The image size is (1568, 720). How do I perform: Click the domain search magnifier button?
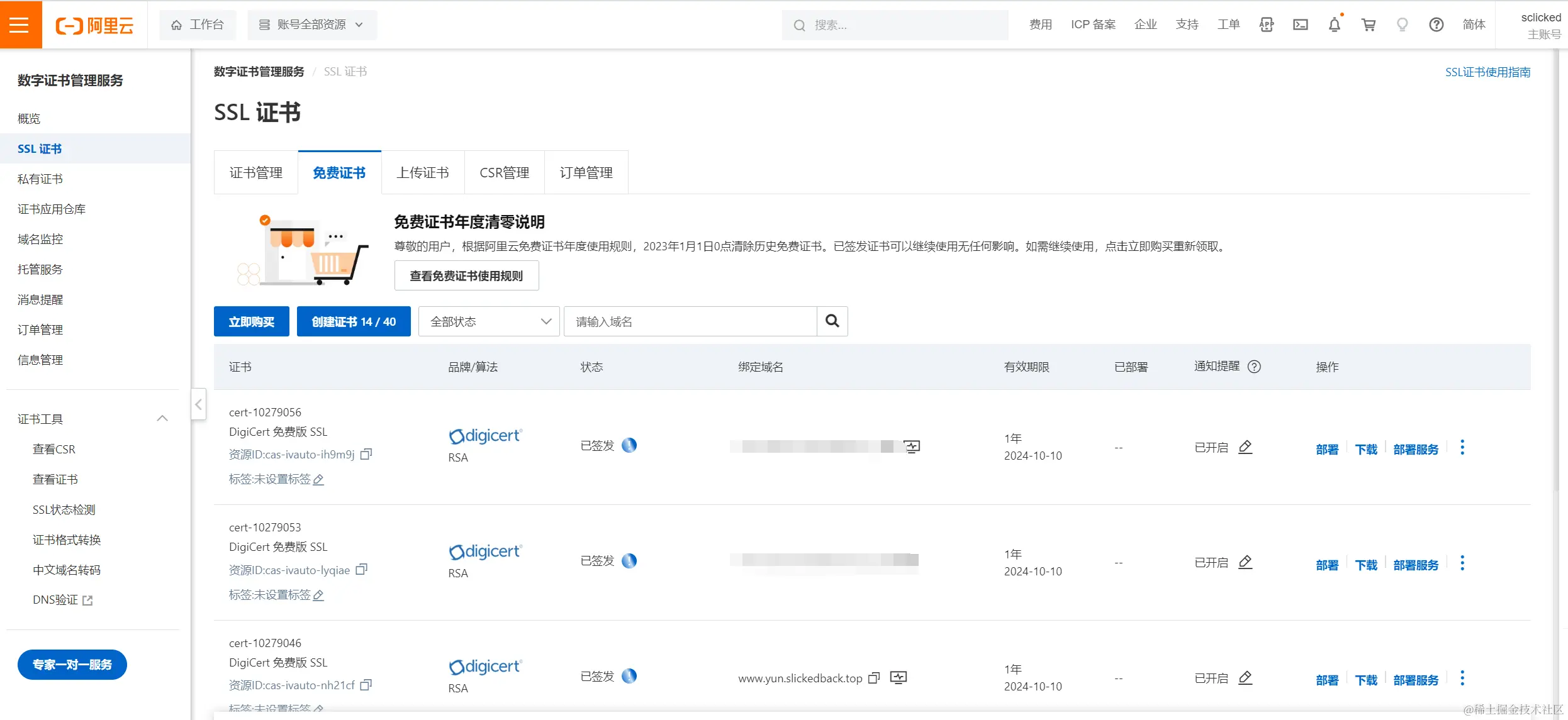point(832,321)
